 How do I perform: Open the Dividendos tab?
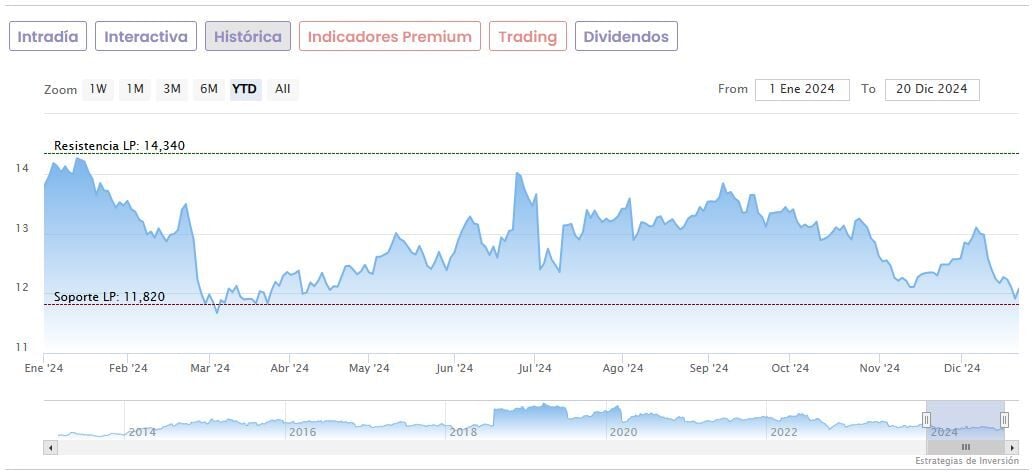point(626,37)
